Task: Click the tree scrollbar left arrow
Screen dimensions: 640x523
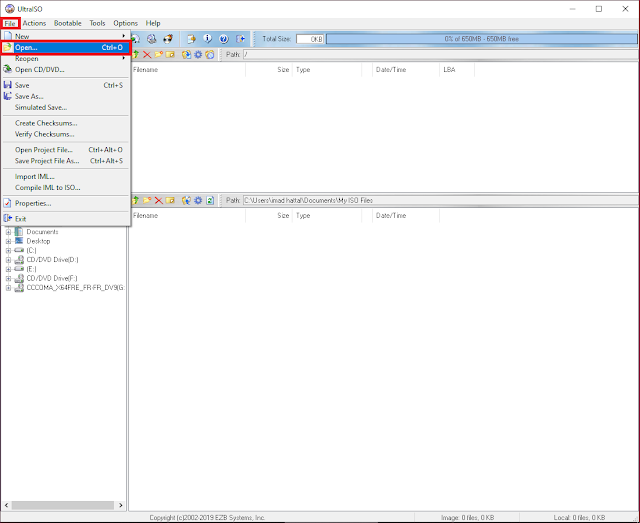Action: click(x=6, y=505)
